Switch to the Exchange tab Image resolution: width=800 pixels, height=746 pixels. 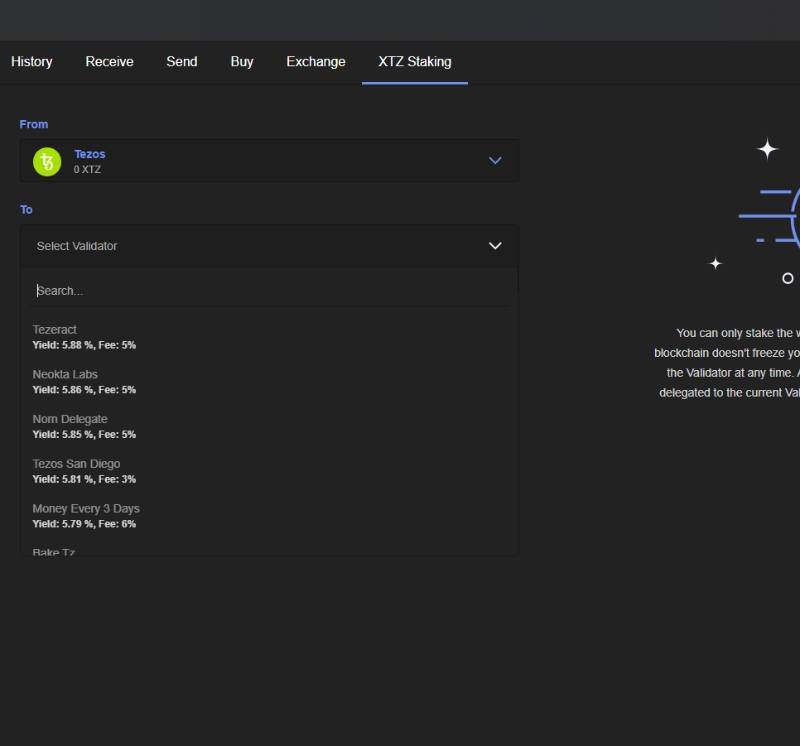[x=315, y=61]
